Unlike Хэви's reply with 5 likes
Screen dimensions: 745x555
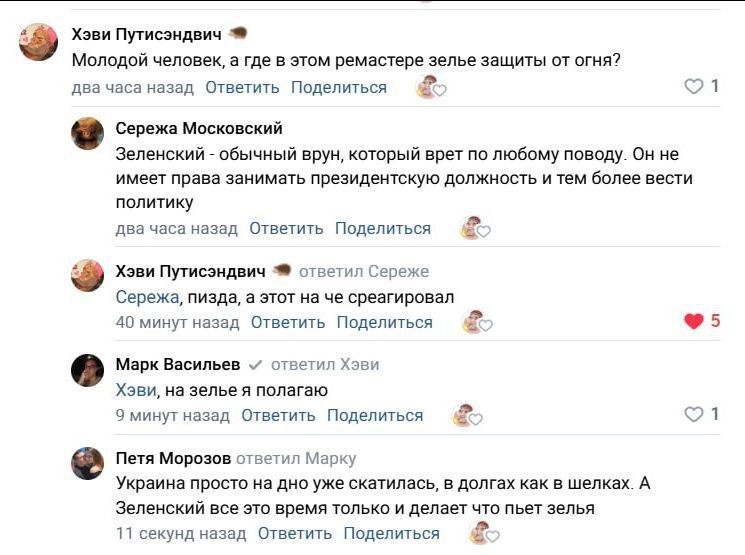pyautogui.click(x=693, y=321)
